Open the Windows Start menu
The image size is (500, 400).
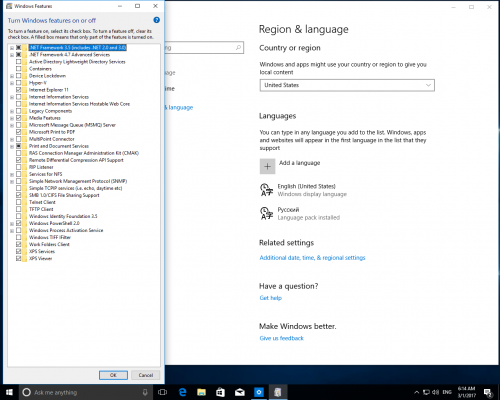[9, 392]
